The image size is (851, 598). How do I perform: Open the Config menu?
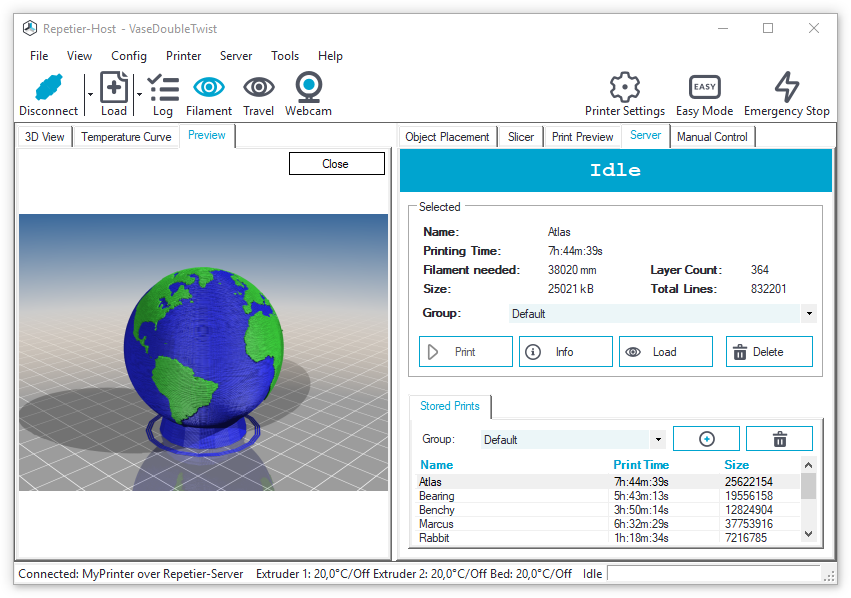point(129,56)
